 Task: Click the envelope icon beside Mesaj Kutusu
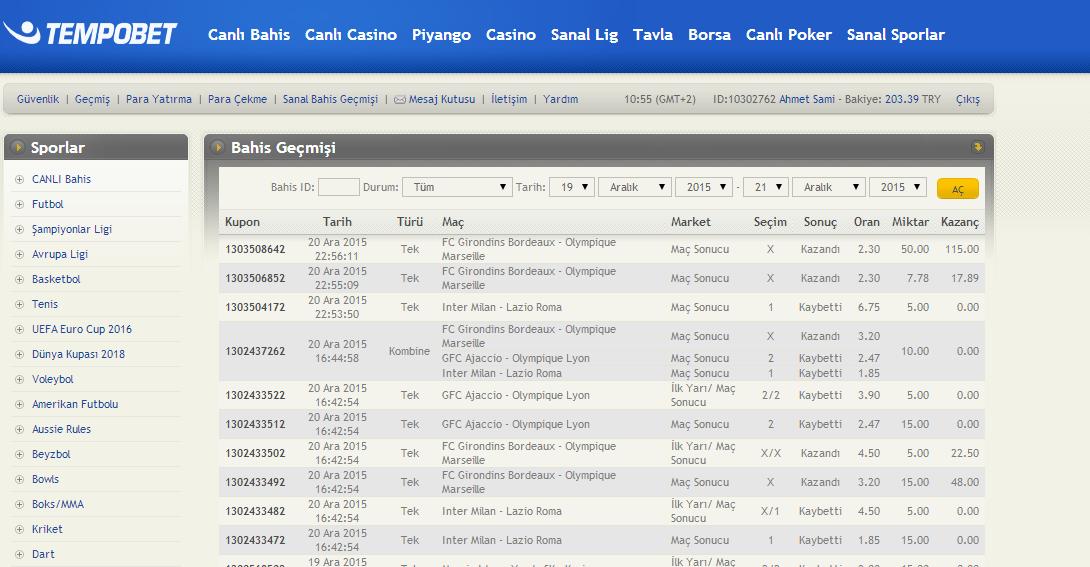tap(400, 100)
